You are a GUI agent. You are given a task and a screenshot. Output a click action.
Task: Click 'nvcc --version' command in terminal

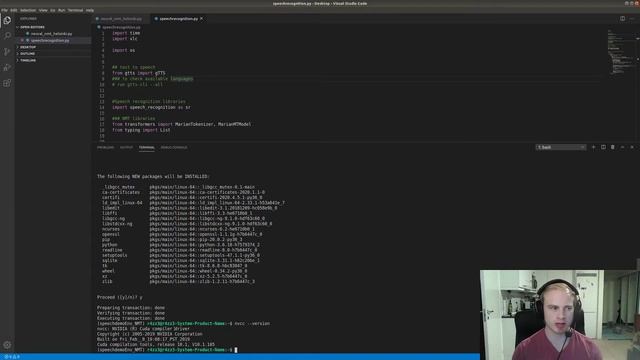252,324
